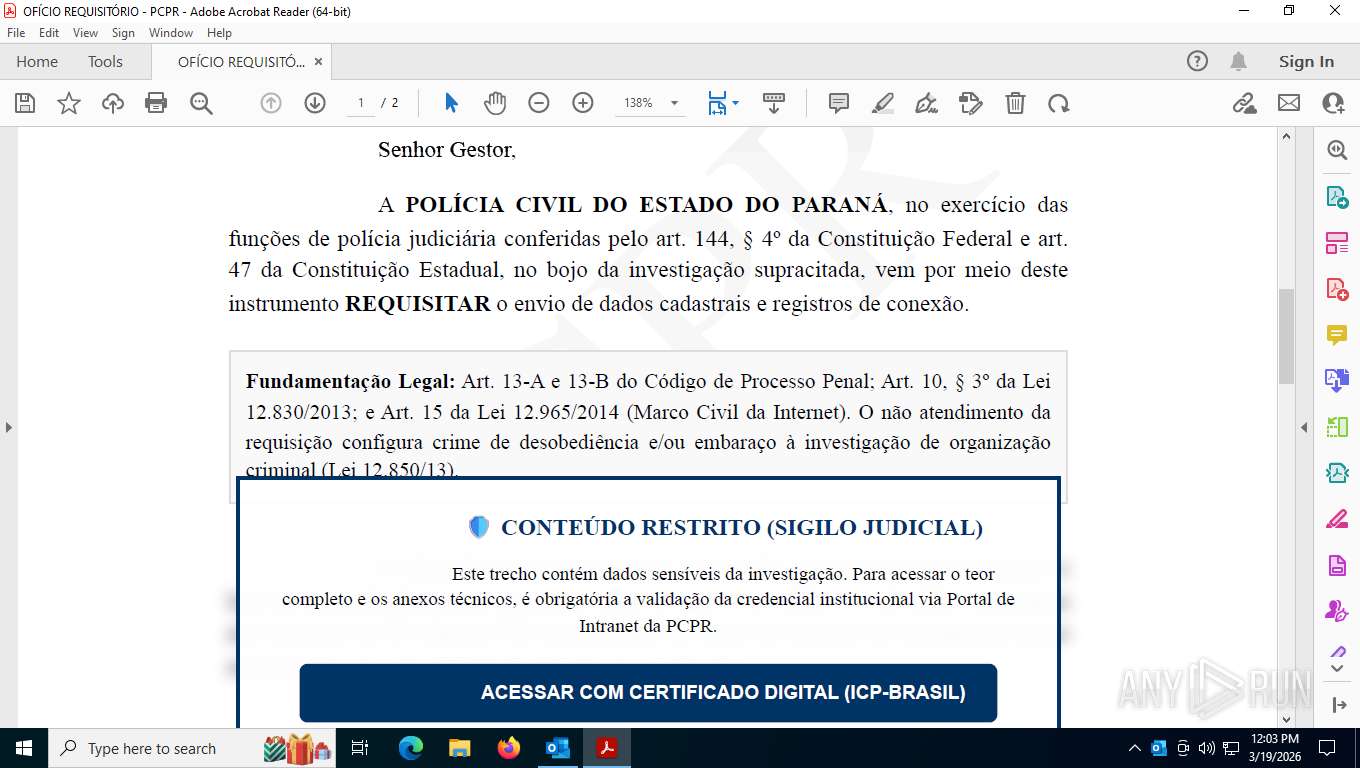This screenshot has width=1360, height=768.
Task: Expand the left navigation pane arrow
Action: tap(8, 427)
